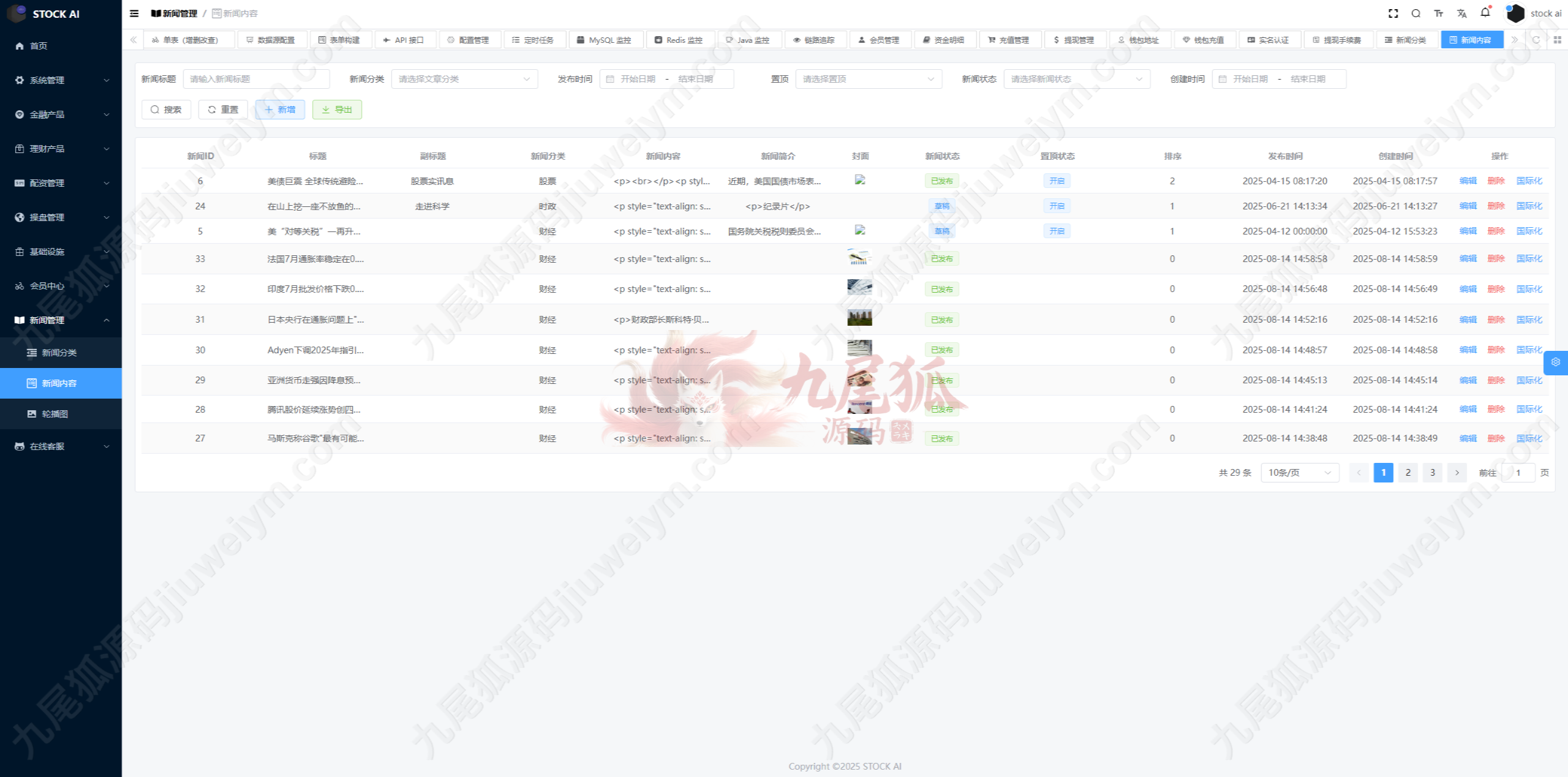Open the 10条/页 page size dropdown
The image size is (1568, 777).
pos(1299,473)
